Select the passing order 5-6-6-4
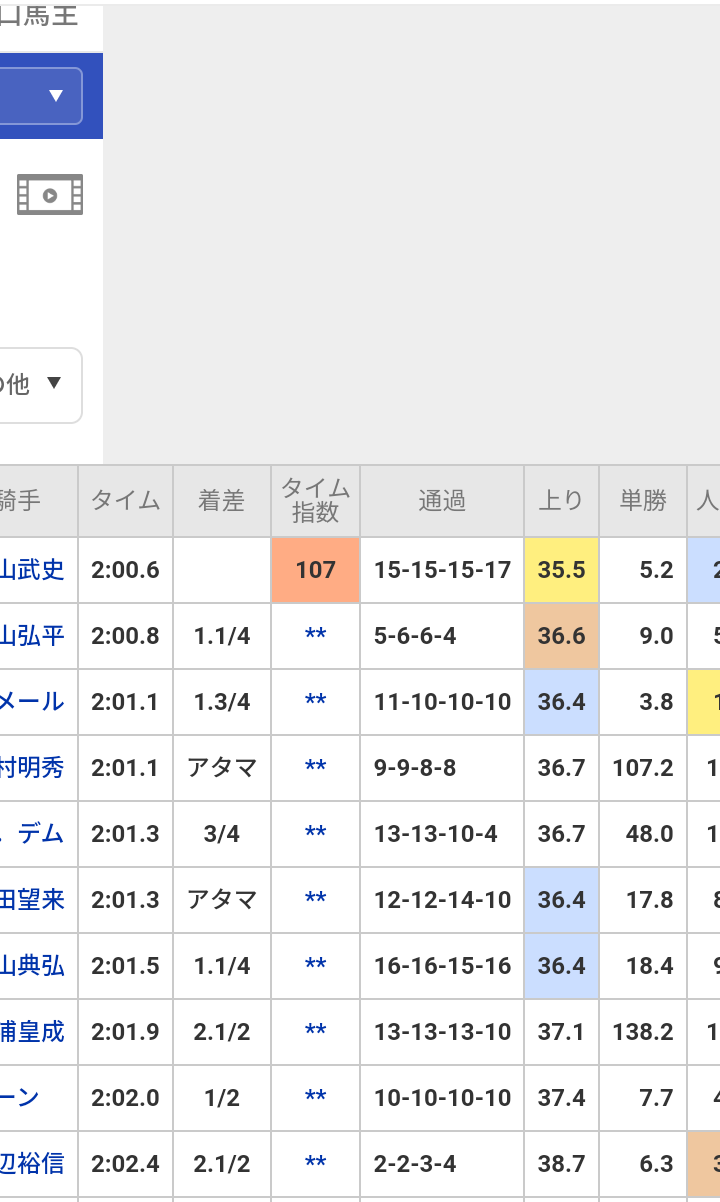The image size is (720, 1202). (x=416, y=636)
